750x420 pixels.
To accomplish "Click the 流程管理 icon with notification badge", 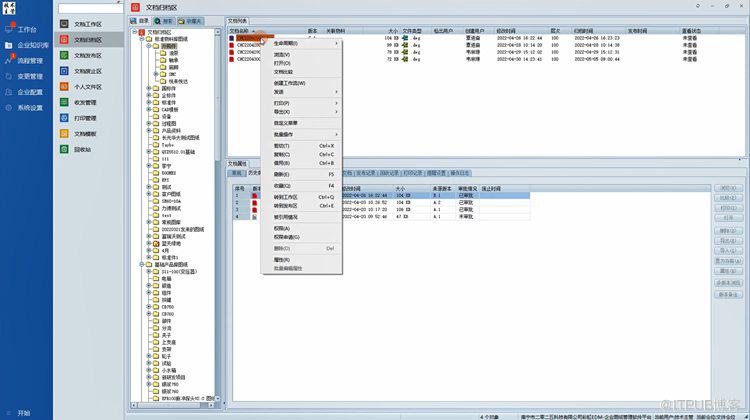I will pyautogui.click(x=9, y=60).
